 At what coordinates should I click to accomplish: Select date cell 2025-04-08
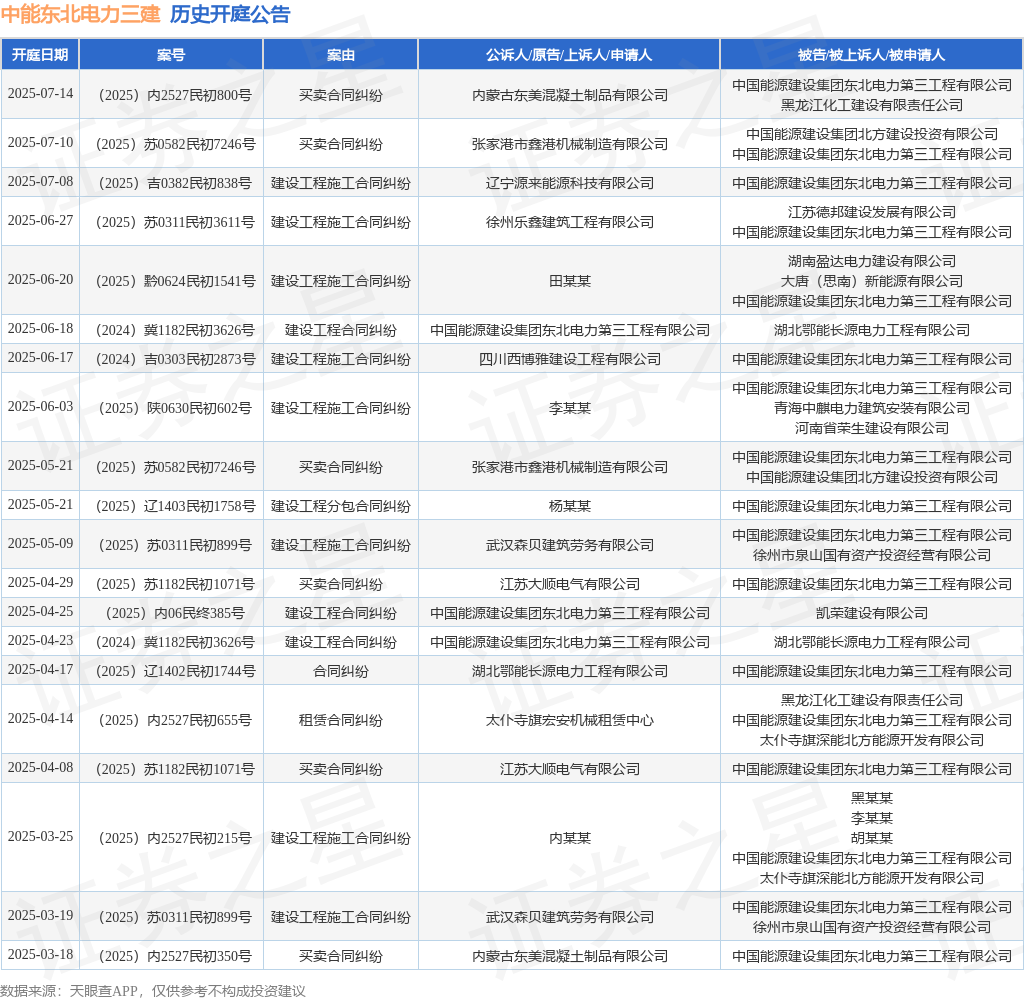point(40,767)
